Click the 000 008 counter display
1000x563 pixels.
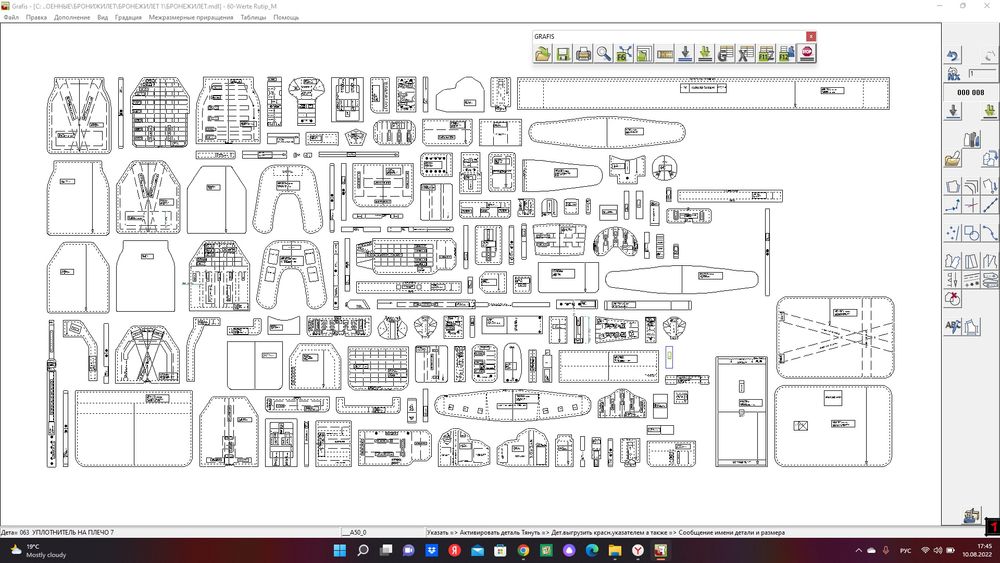point(971,92)
